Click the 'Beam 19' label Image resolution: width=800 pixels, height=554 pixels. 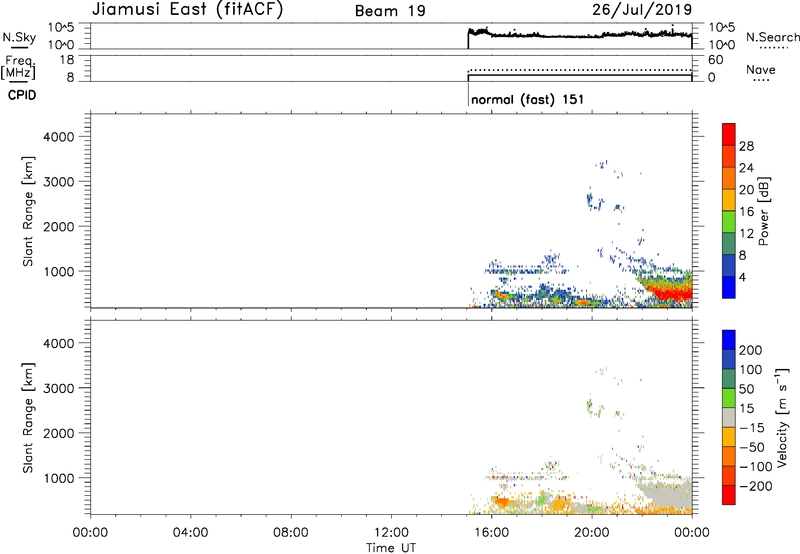coord(390,11)
